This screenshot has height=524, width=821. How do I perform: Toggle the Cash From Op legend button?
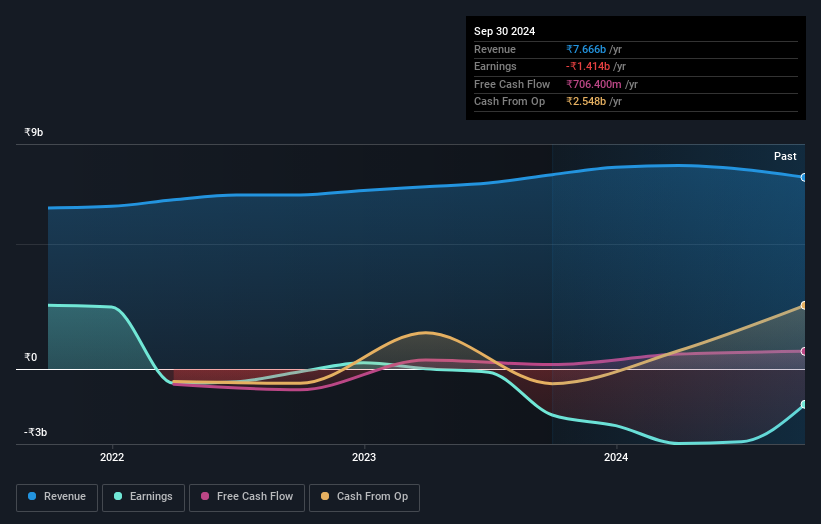[x=364, y=497]
